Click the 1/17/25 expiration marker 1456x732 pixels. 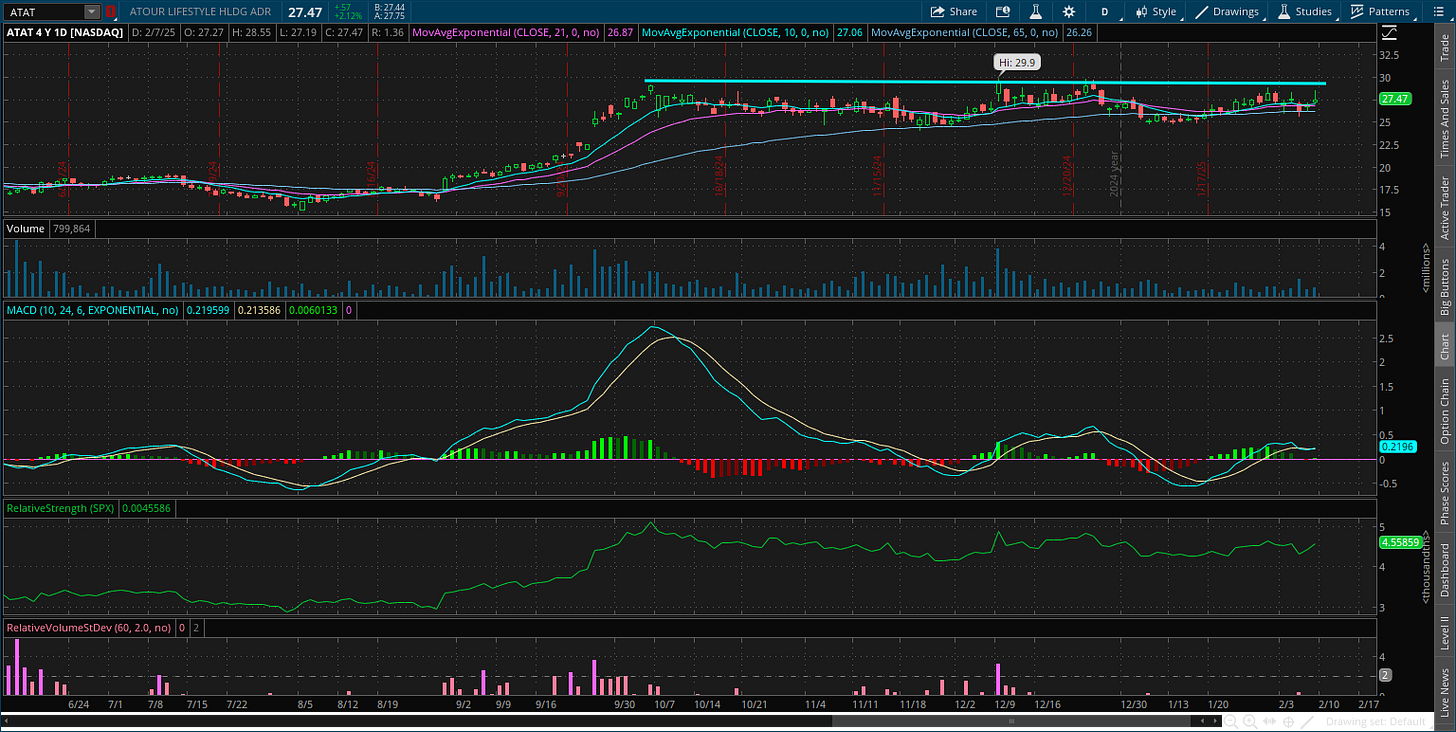point(1203,178)
